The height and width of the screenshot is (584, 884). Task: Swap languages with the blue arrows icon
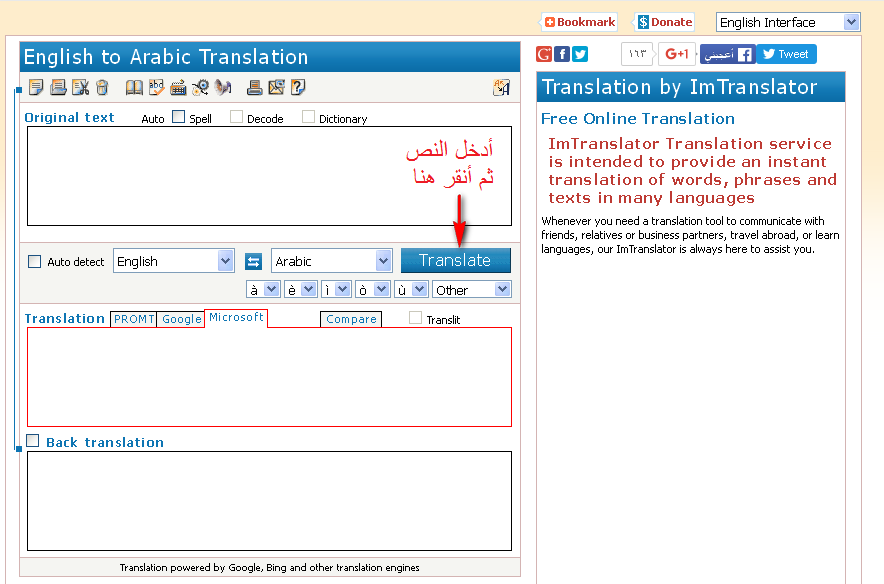click(x=253, y=262)
